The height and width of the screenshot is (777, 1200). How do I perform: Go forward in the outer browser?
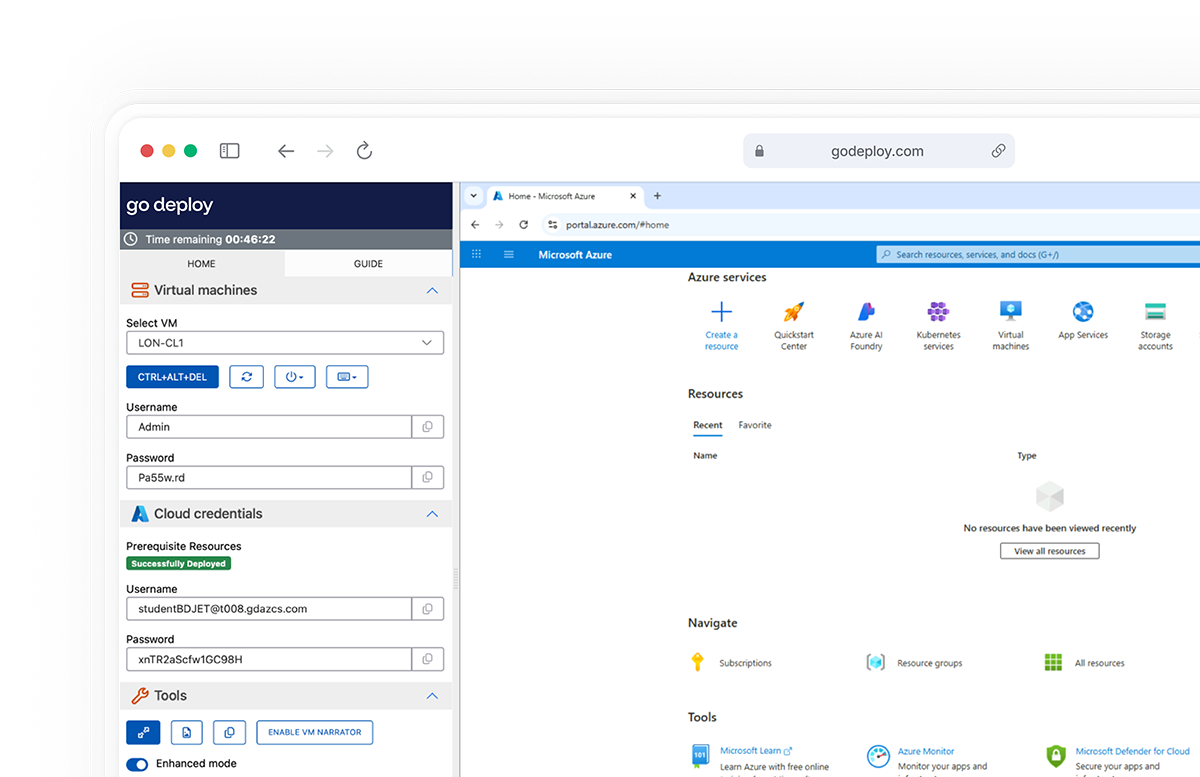[x=325, y=151]
